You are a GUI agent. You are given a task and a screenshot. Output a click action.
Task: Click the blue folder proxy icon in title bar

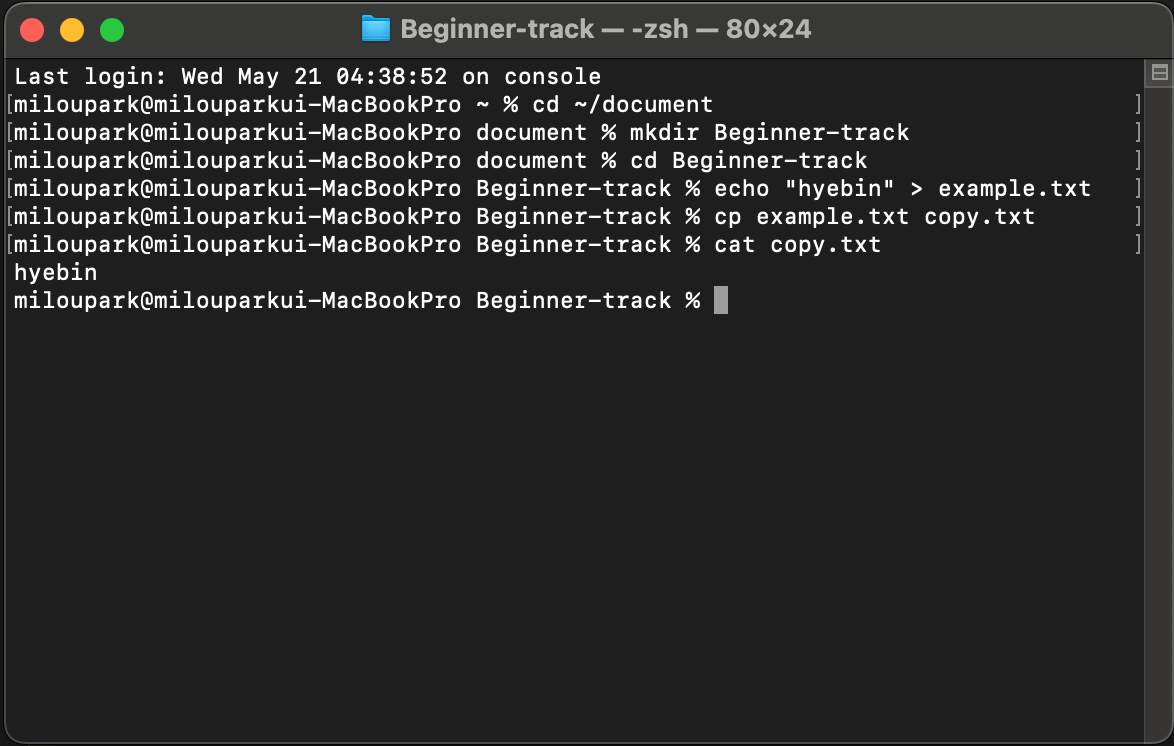(376, 29)
